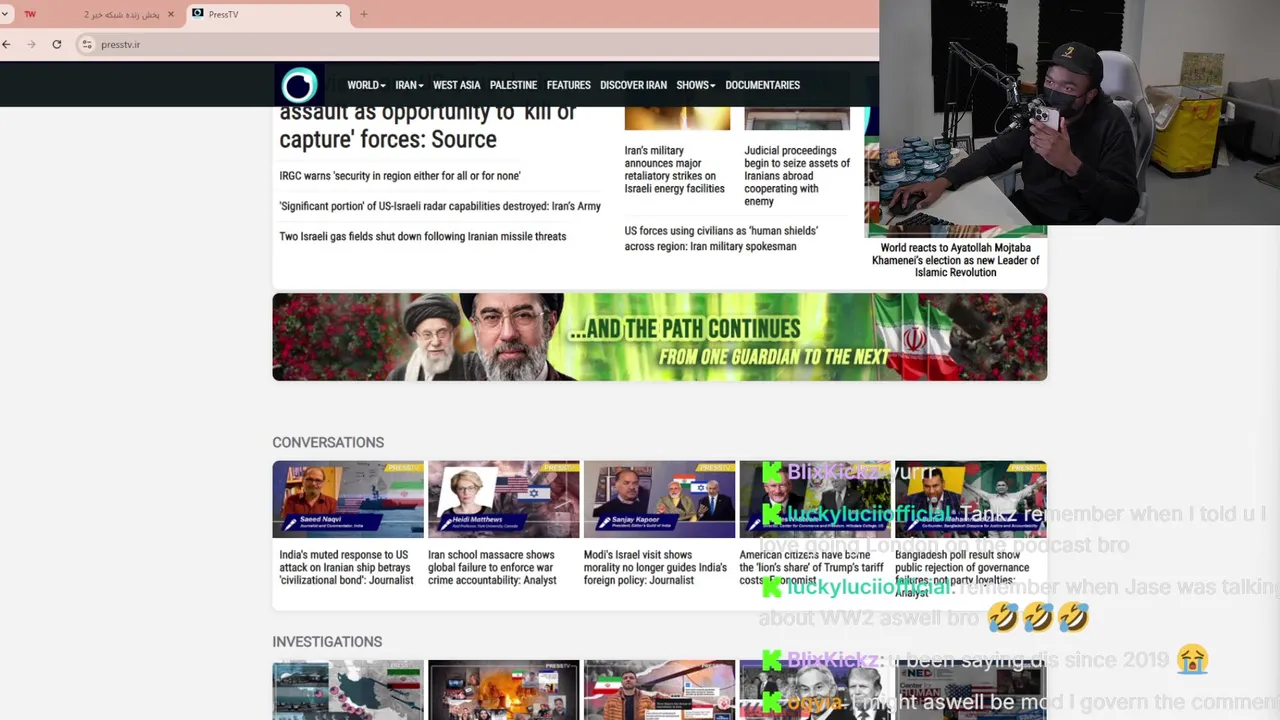This screenshot has height=720, width=1280.
Task: Open the WEST ASIA section
Action: coord(457,85)
